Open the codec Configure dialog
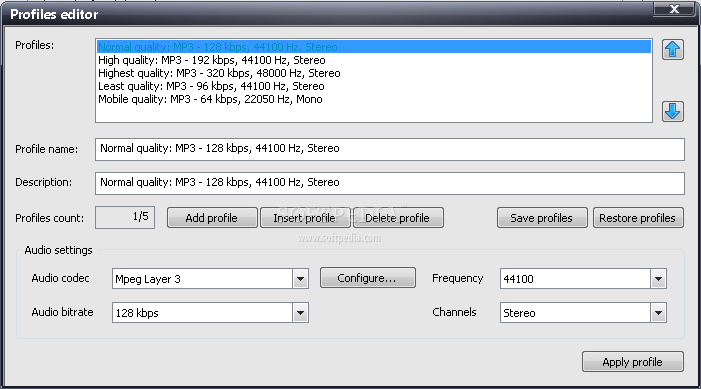 367,278
